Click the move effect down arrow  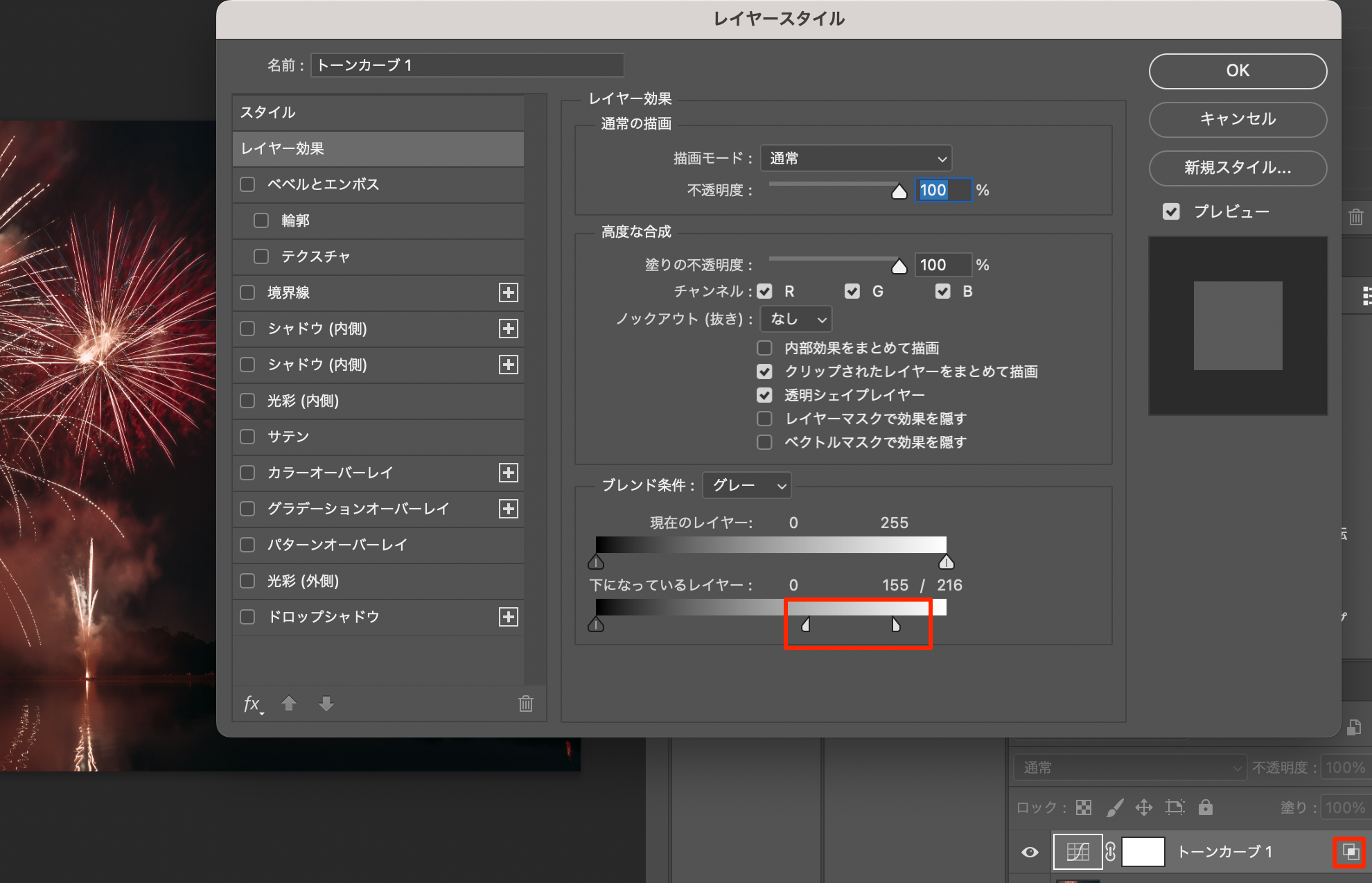coord(326,704)
